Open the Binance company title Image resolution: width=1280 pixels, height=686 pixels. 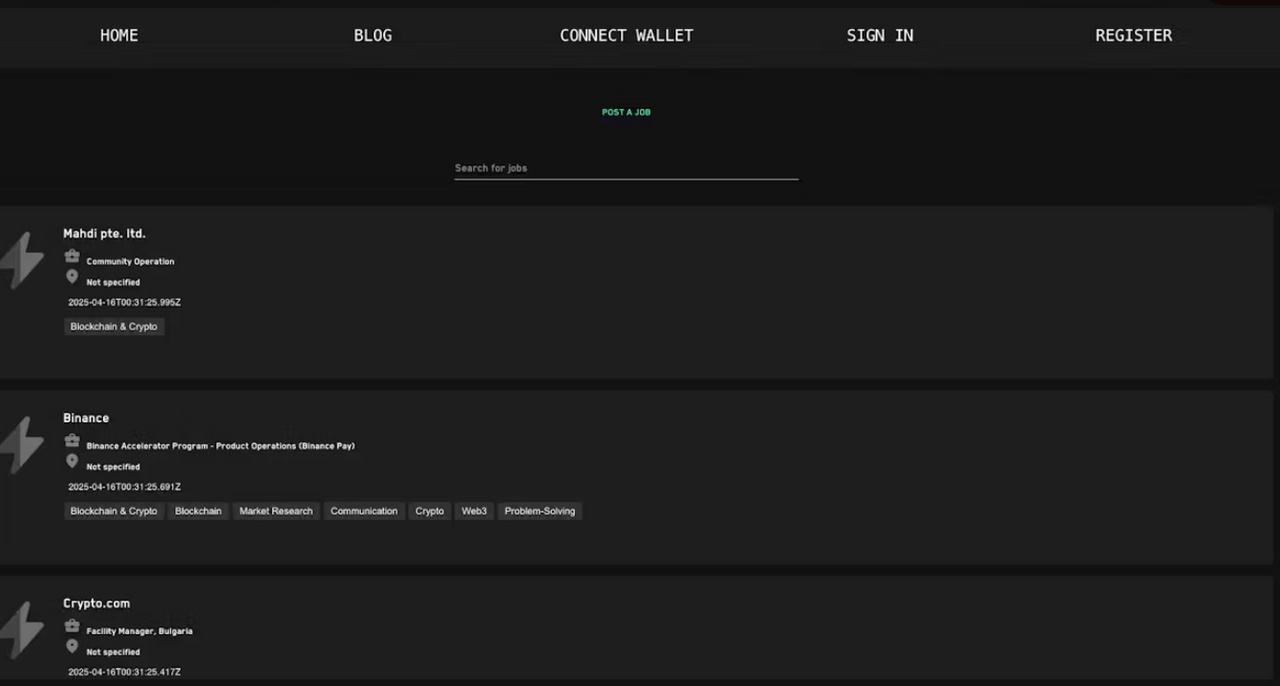(x=86, y=418)
